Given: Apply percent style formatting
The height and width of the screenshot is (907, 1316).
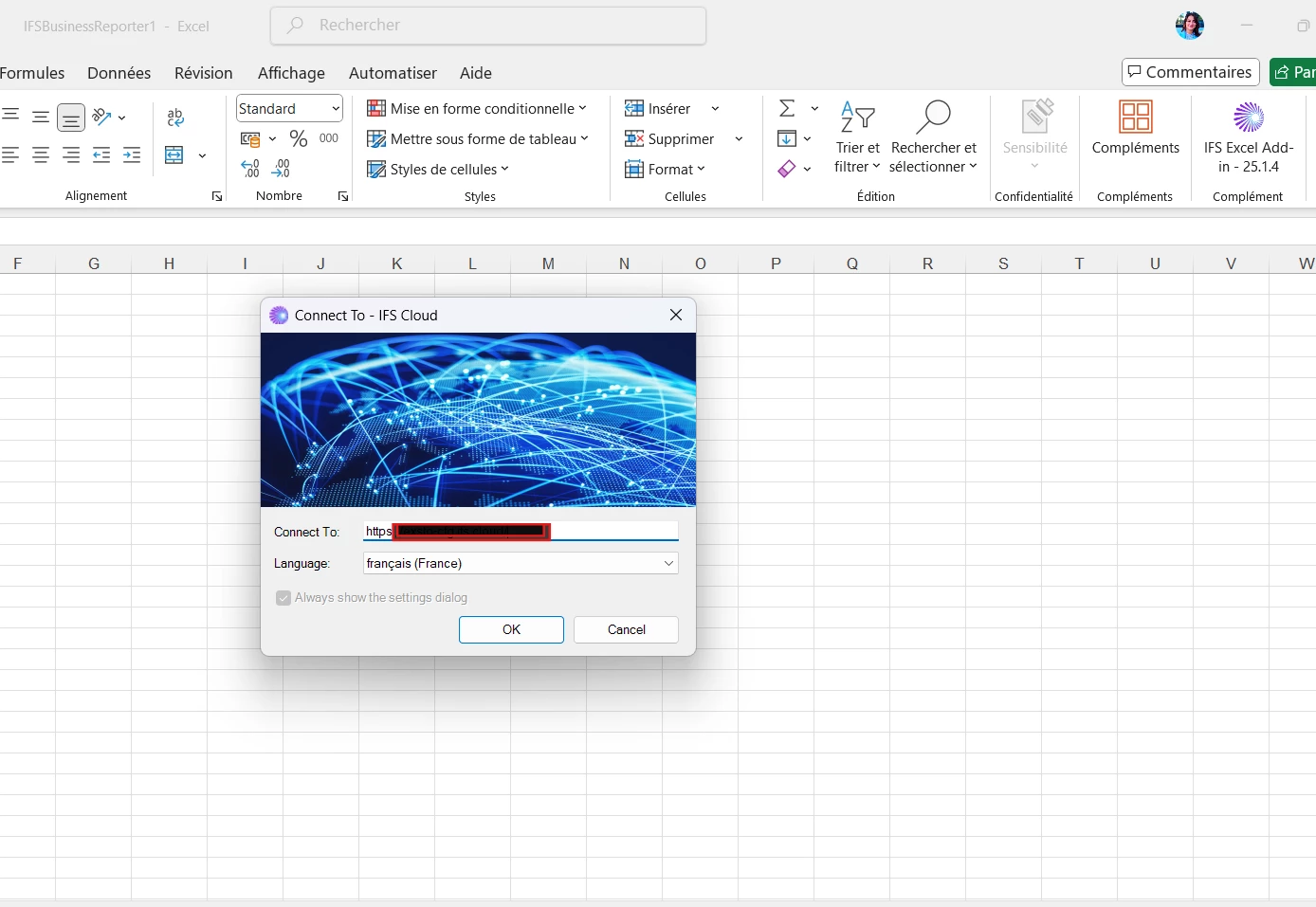Looking at the screenshot, I should tap(299, 139).
